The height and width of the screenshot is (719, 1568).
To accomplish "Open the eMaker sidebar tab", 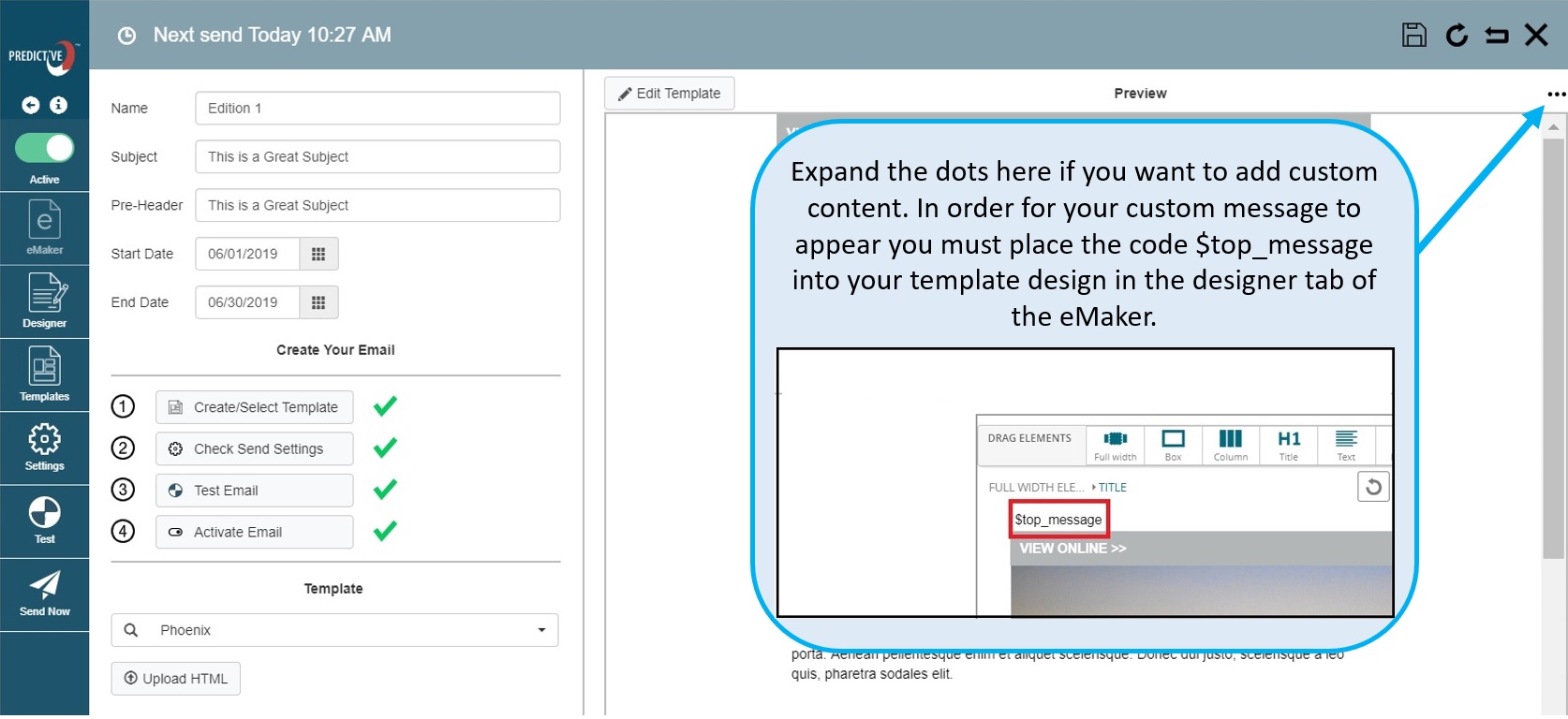I will click(45, 228).
